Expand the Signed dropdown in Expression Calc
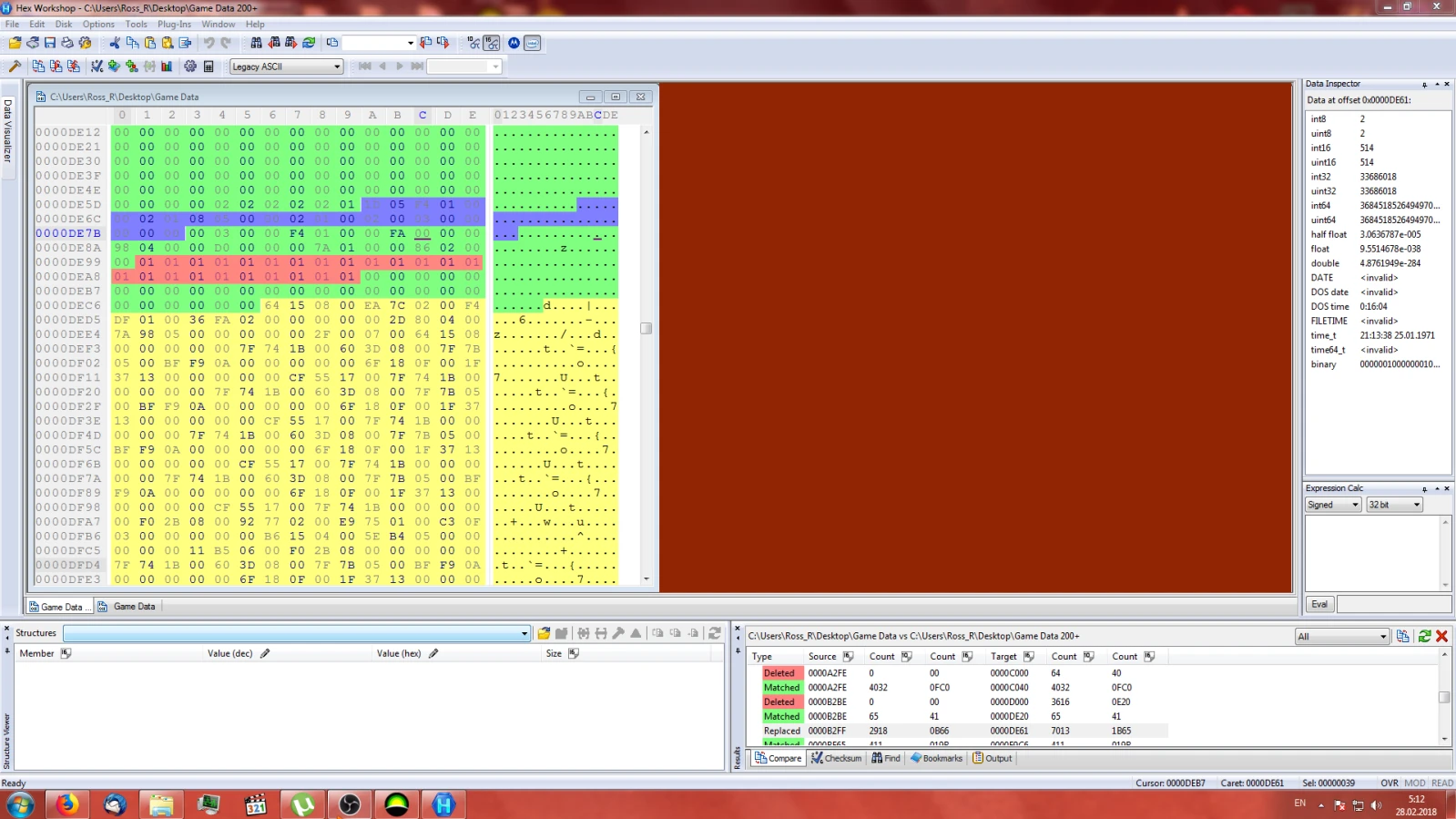Viewport: 1456px width, 819px height. tap(1355, 505)
